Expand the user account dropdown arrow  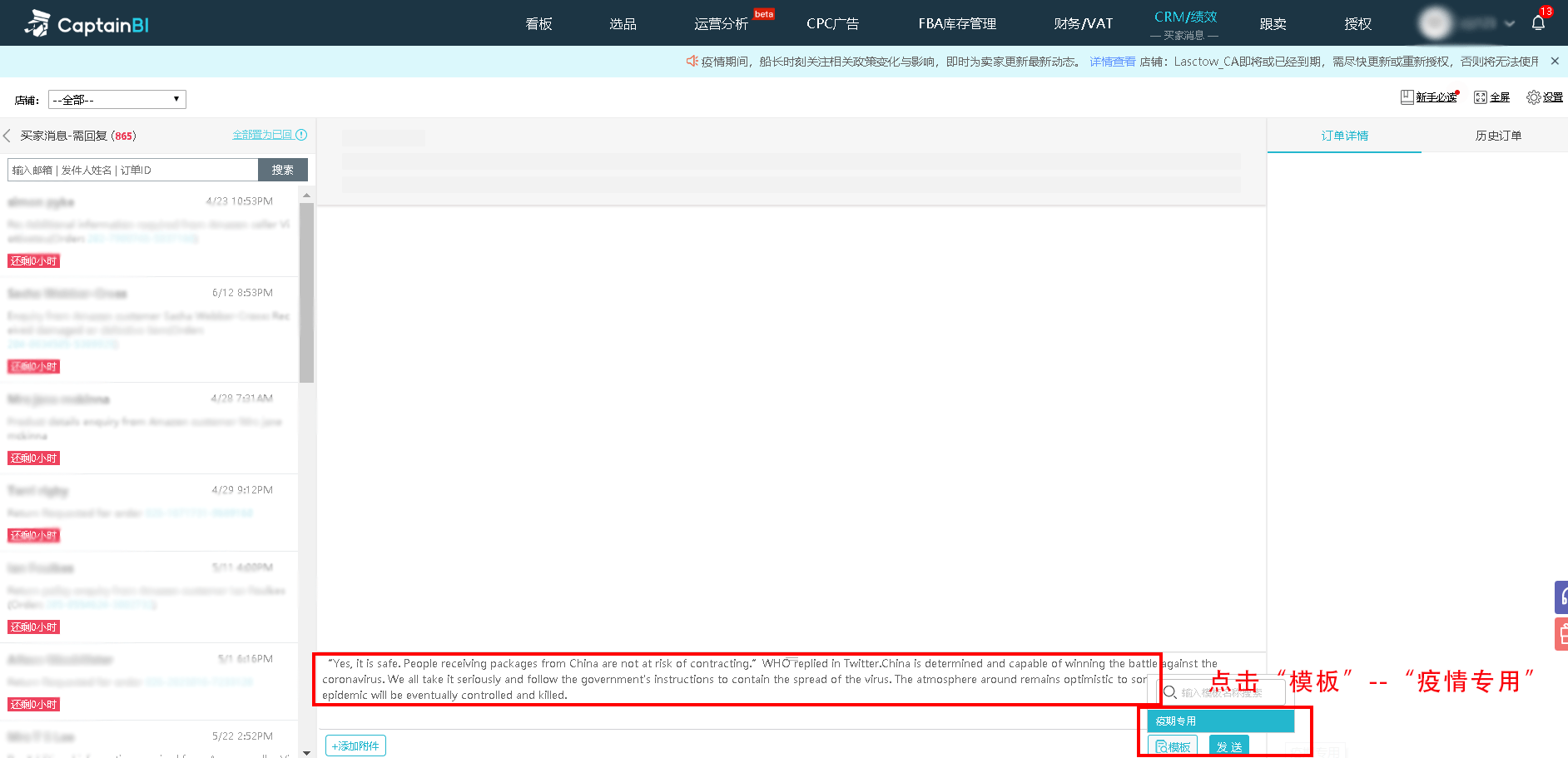click(1510, 23)
